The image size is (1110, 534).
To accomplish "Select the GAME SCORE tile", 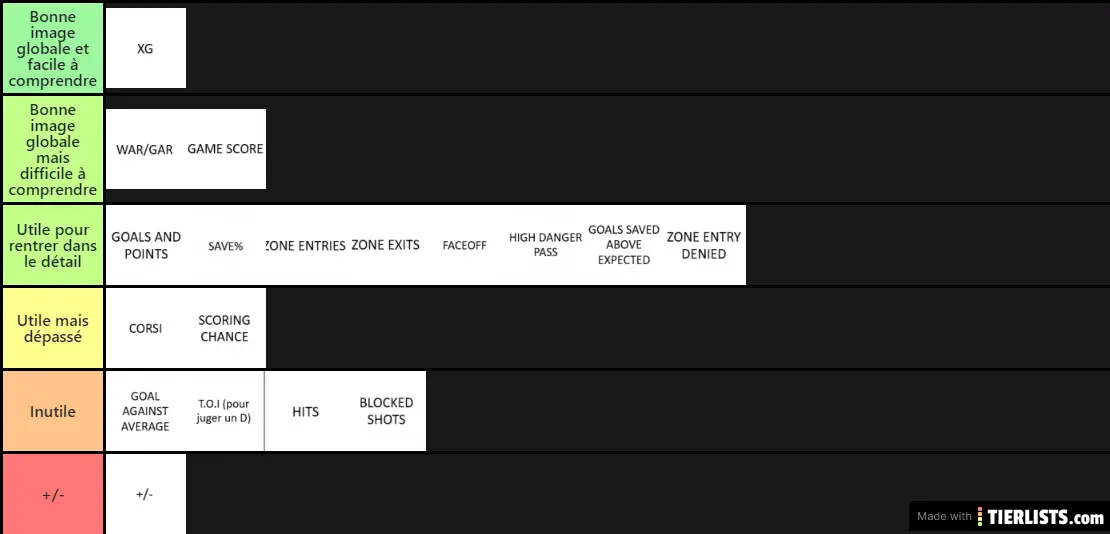I will point(226,149).
